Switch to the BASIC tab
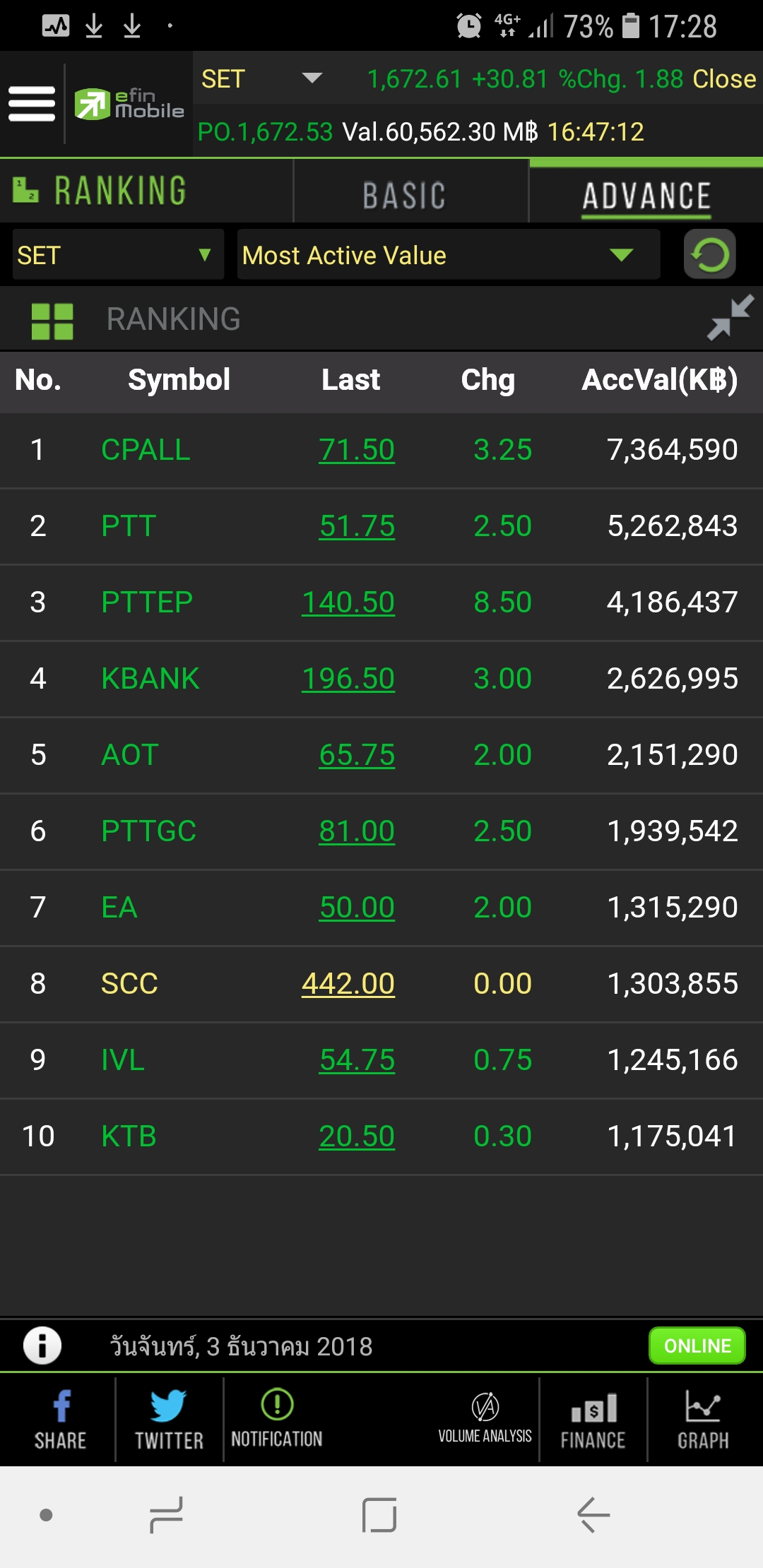763x1568 pixels. click(x=404, y=195)
